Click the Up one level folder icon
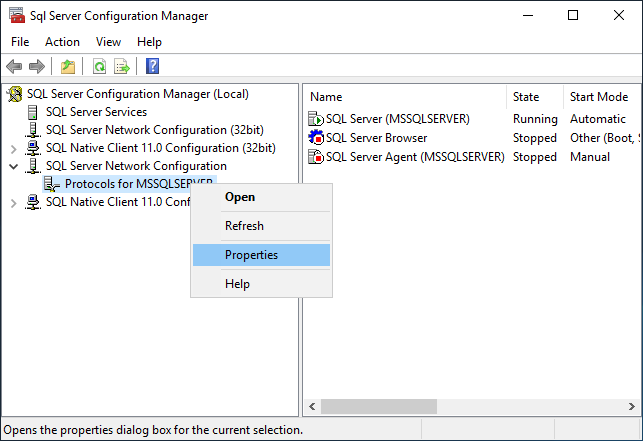This screenshot has width=643, height=441. [x=67, y=67]
